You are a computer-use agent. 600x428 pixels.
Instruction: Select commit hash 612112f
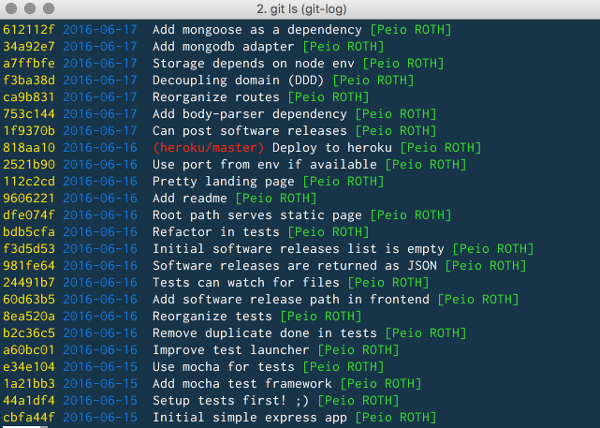(x=29, y=30)
